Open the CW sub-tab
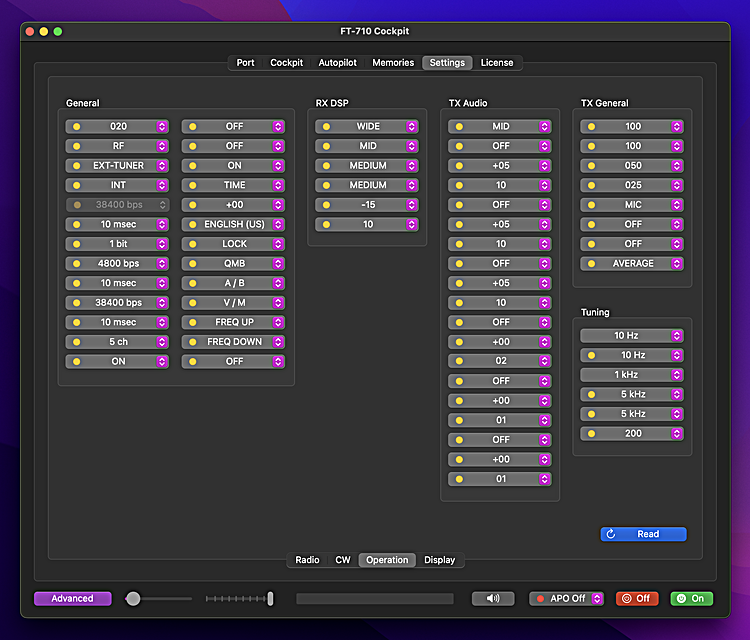Screen dimensions: 750x640 [x=343, y=560]
